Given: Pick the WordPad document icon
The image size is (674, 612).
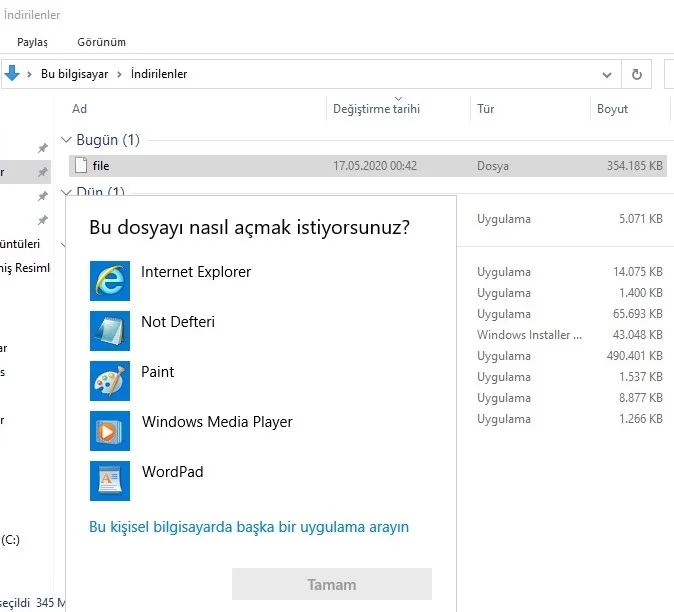Looking at the screenshot, I should (x=110, y=480).
